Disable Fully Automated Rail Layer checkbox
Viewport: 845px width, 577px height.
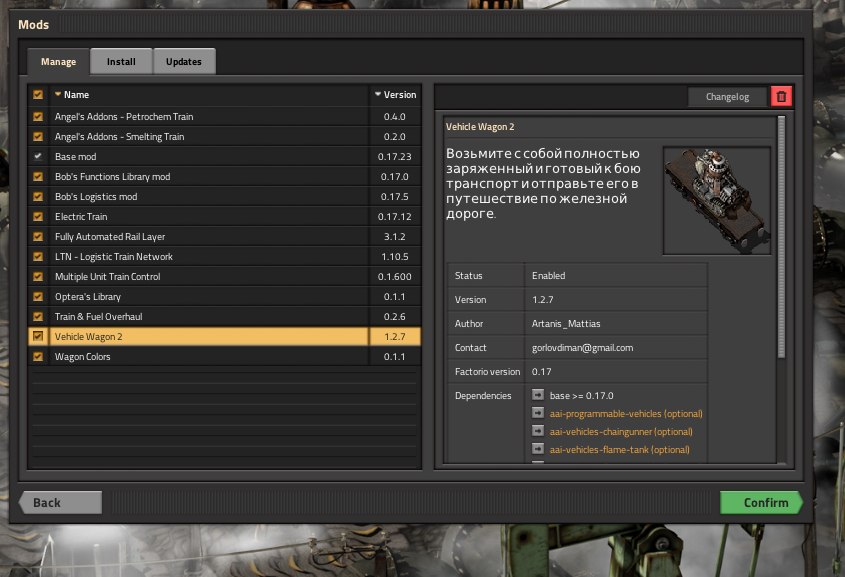(38, 237)
